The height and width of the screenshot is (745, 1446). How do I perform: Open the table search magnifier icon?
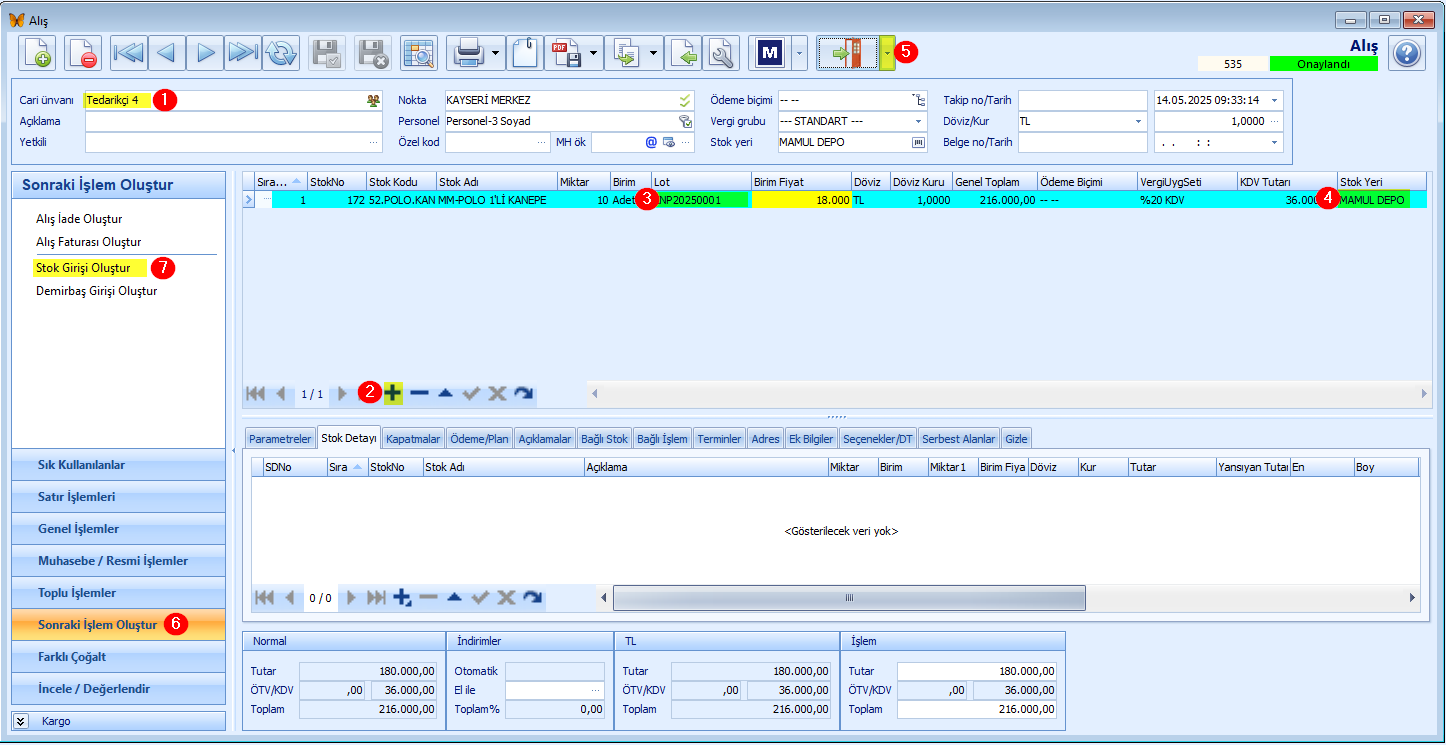419,52
